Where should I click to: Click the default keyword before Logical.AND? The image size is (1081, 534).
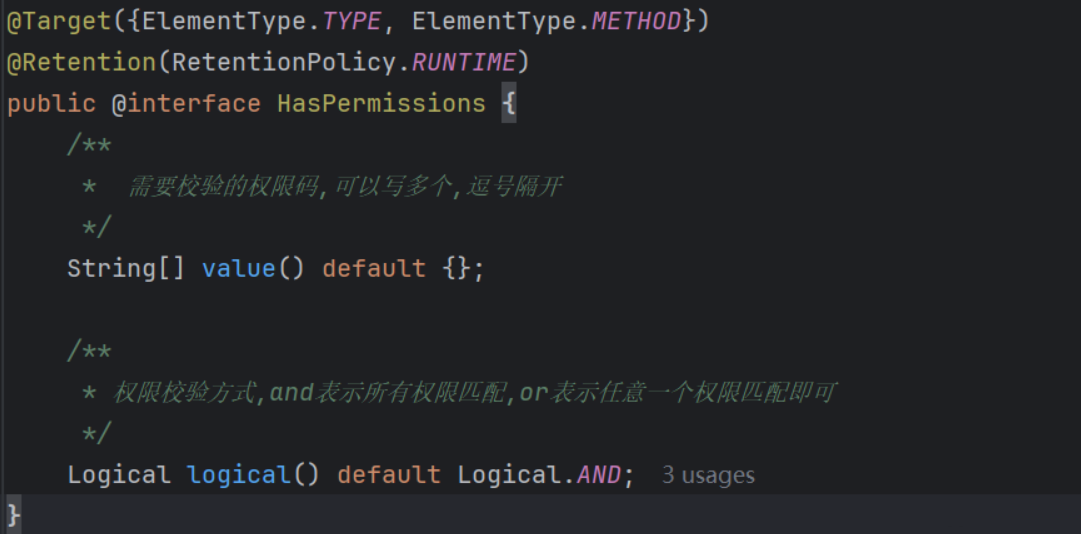tap(389, 475)
